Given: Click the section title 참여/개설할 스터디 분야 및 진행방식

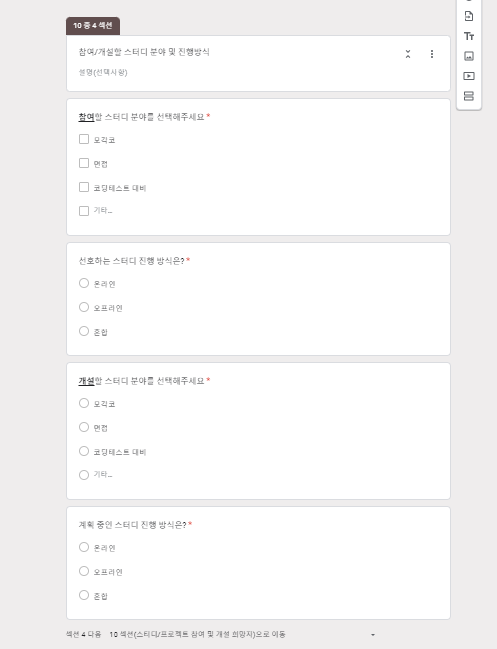Looking at the screenshot, I should tap(144, 52).
